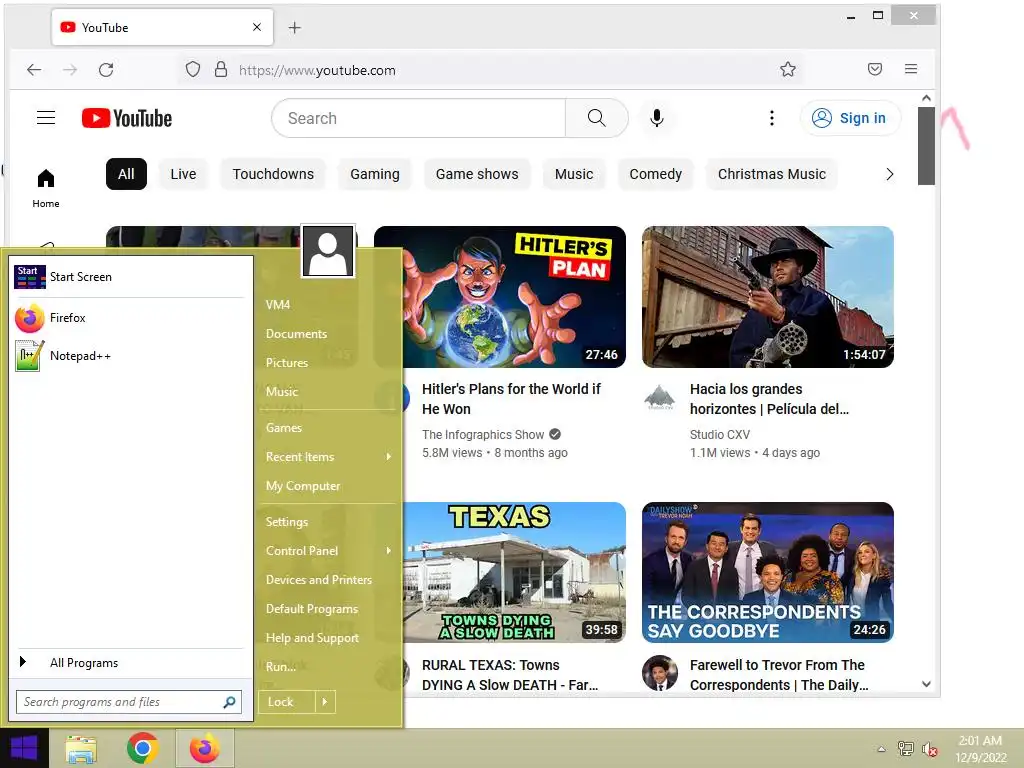Select the Music filter chip
This screenshot has height=768, width=1024.
pyautogui.click(x=574, y=174)
